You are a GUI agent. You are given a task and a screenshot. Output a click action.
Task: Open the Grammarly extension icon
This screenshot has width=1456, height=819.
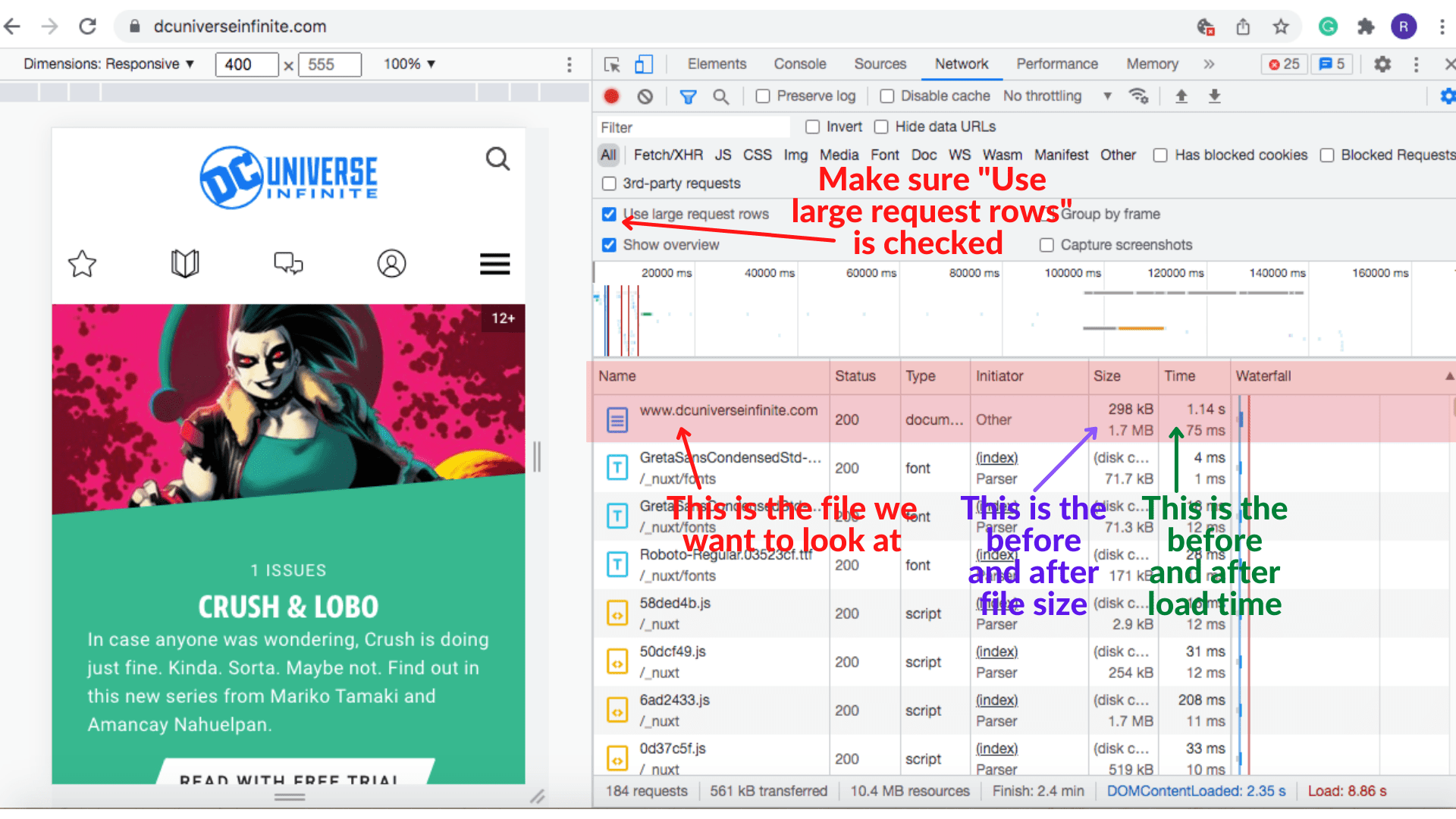tap(1328, 27)
